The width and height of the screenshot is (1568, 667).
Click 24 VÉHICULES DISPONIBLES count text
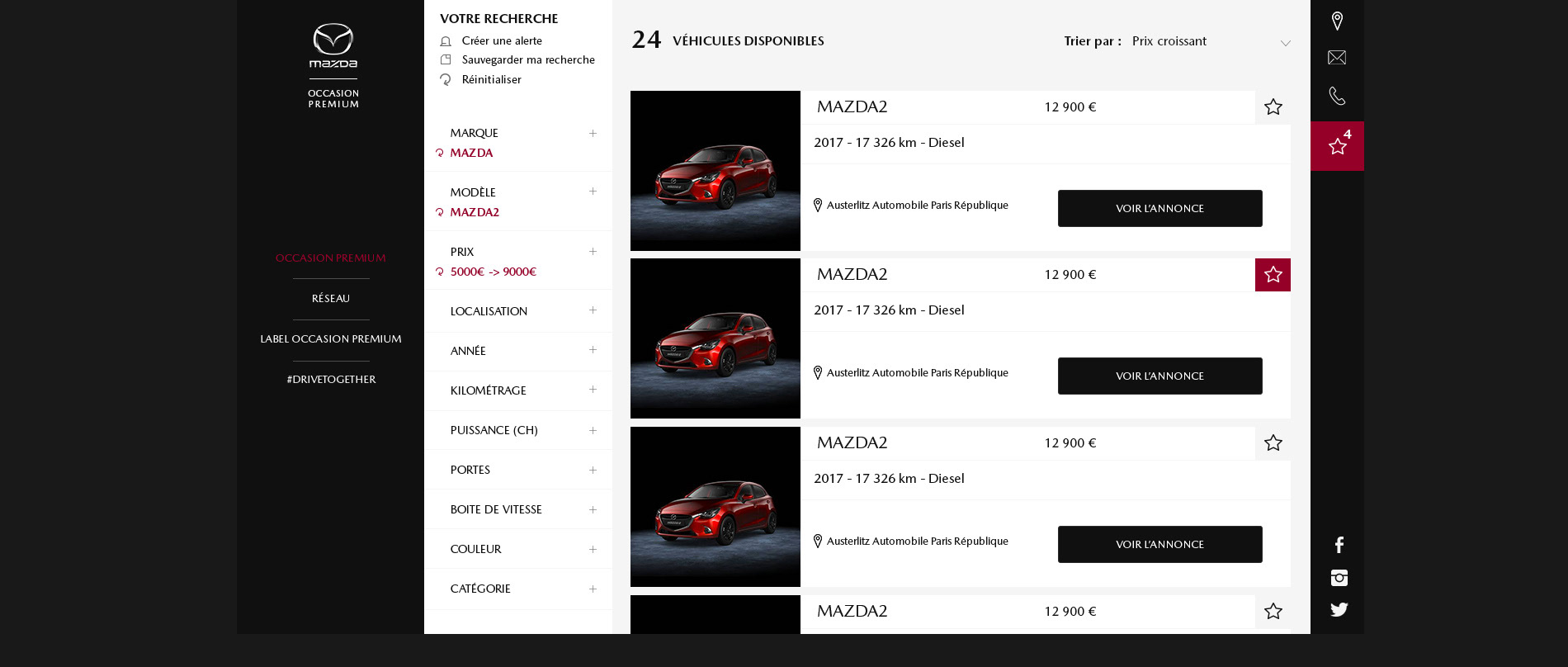pyautogui.click(x=728, y=40)
